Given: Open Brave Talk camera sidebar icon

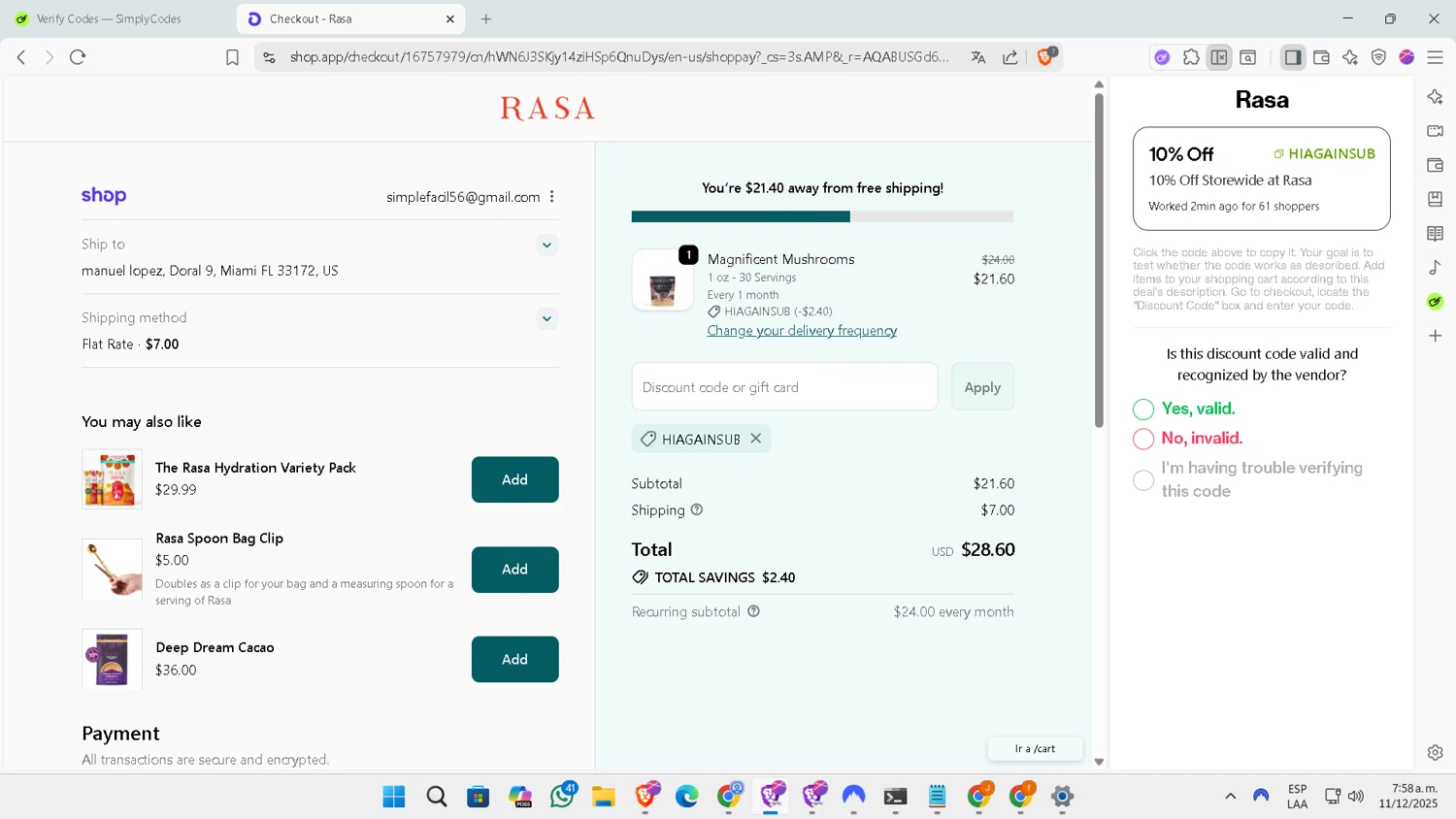Looking at the screenshot, I should 1436,131.
